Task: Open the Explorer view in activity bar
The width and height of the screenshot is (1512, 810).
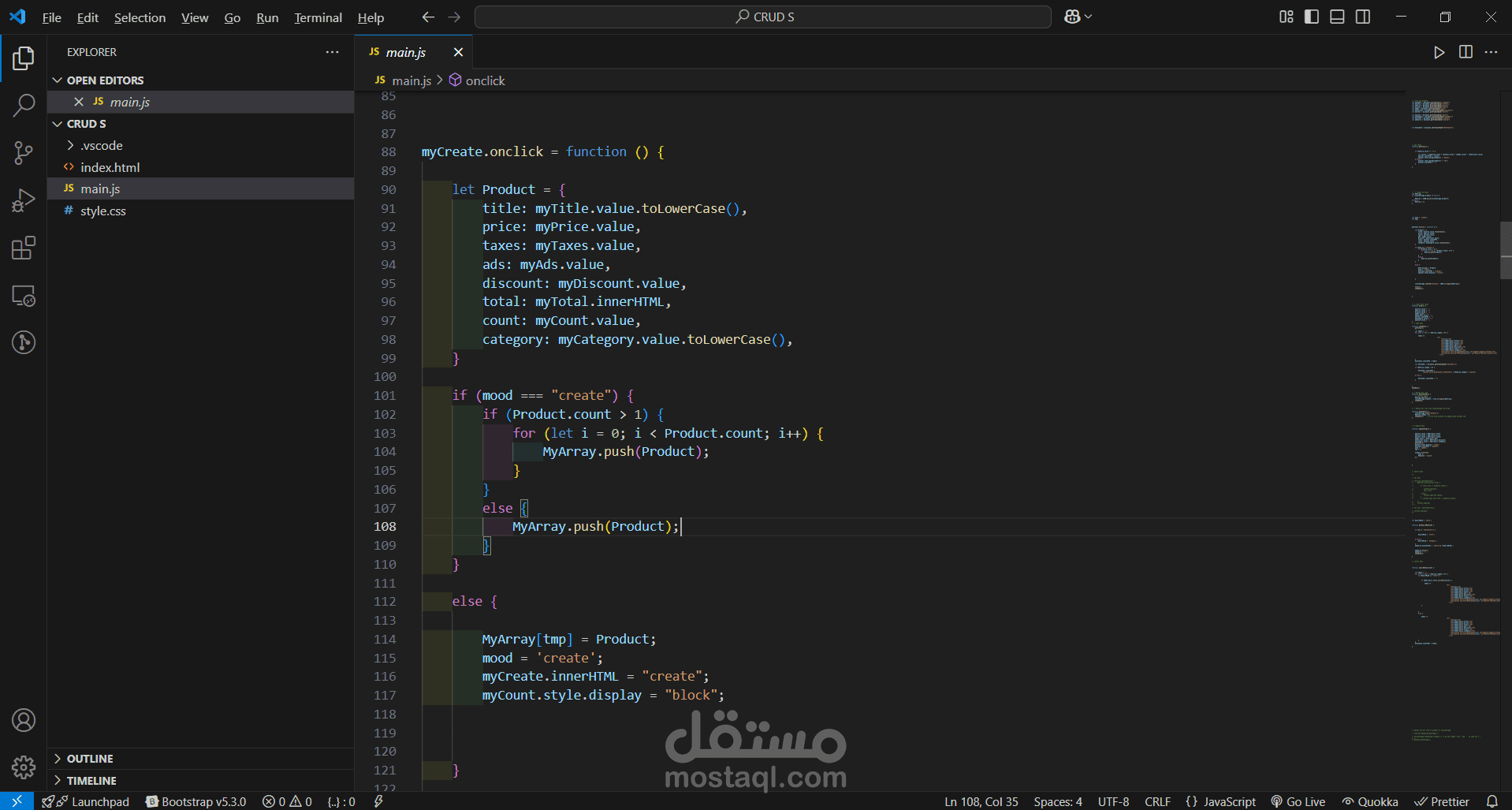Action: click(24, 58)
